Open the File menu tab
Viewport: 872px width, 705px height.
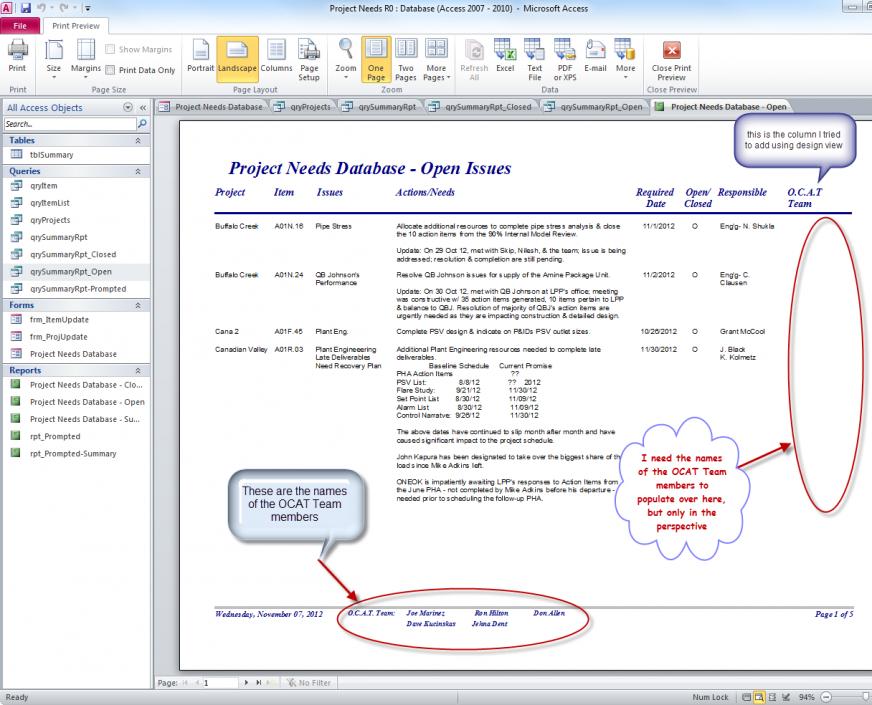[x=20, y=26]
